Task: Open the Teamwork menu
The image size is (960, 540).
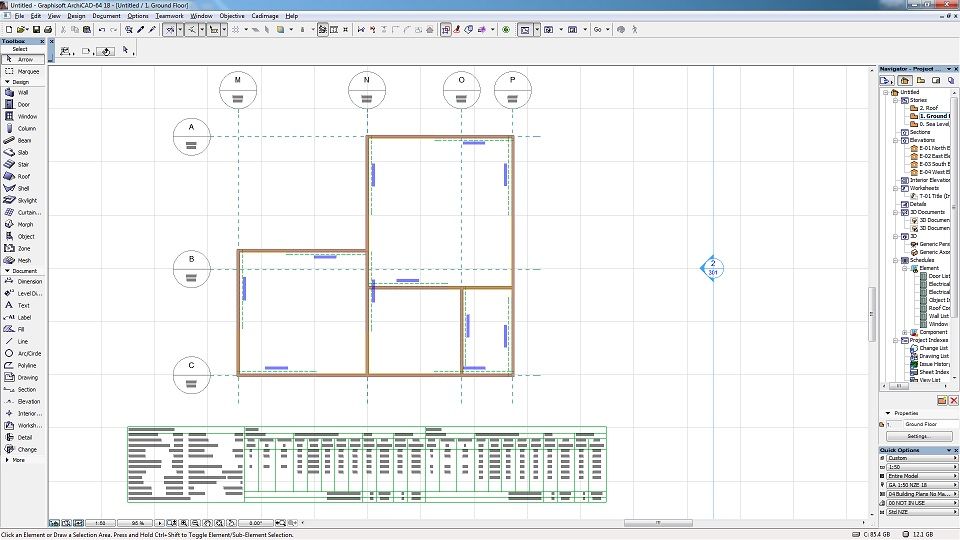Action: click(x=169, y=16)
